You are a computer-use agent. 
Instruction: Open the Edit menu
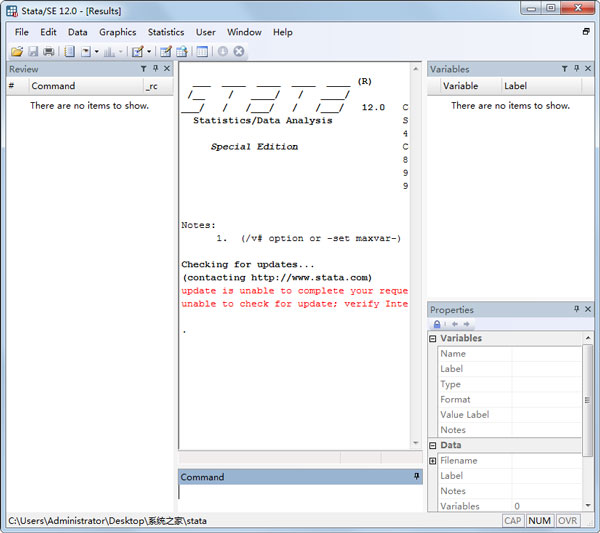(48, 32)
